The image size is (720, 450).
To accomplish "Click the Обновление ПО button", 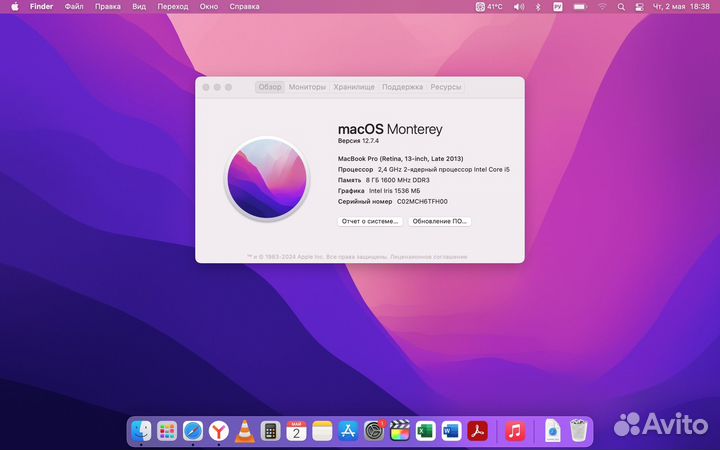I will (439, 221).
